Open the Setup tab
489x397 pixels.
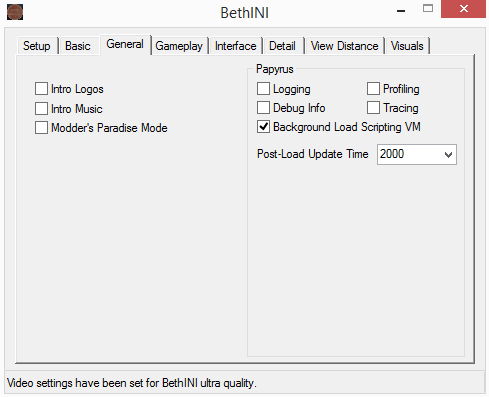tap(37, 46)
